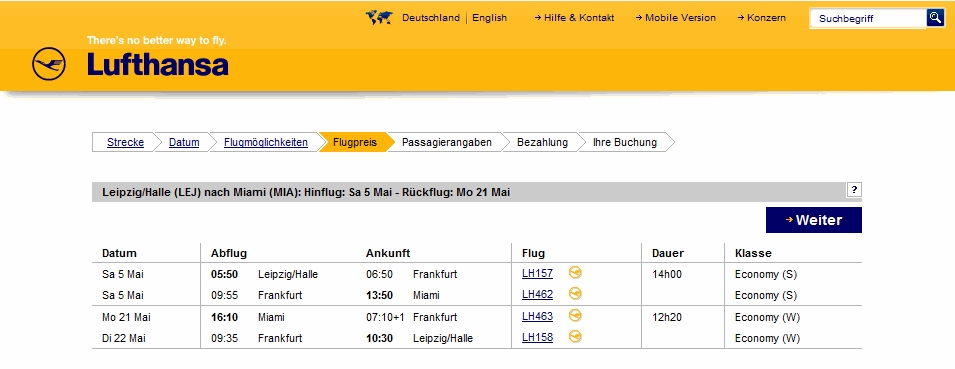Switch language to English
This screenshot has height=369, width=955.
[x=489, y=18]
